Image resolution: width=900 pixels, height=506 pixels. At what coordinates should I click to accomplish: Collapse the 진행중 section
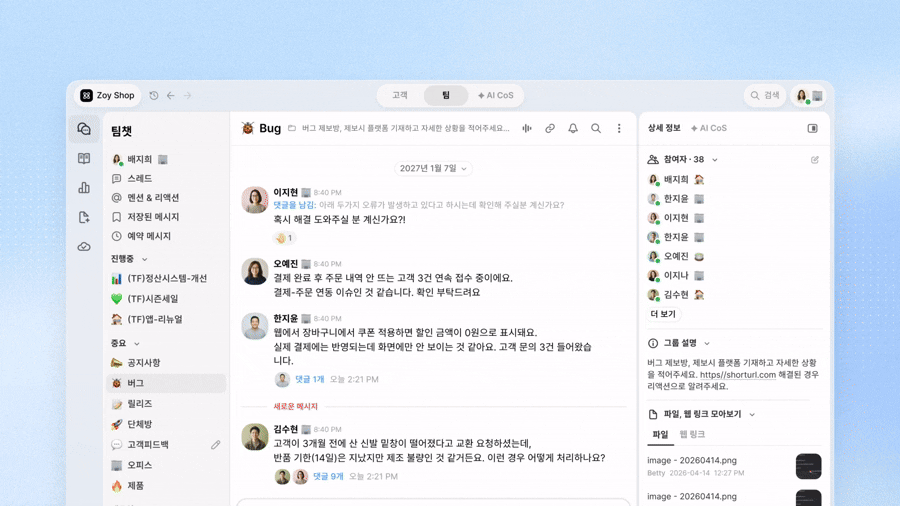[129, 259]
